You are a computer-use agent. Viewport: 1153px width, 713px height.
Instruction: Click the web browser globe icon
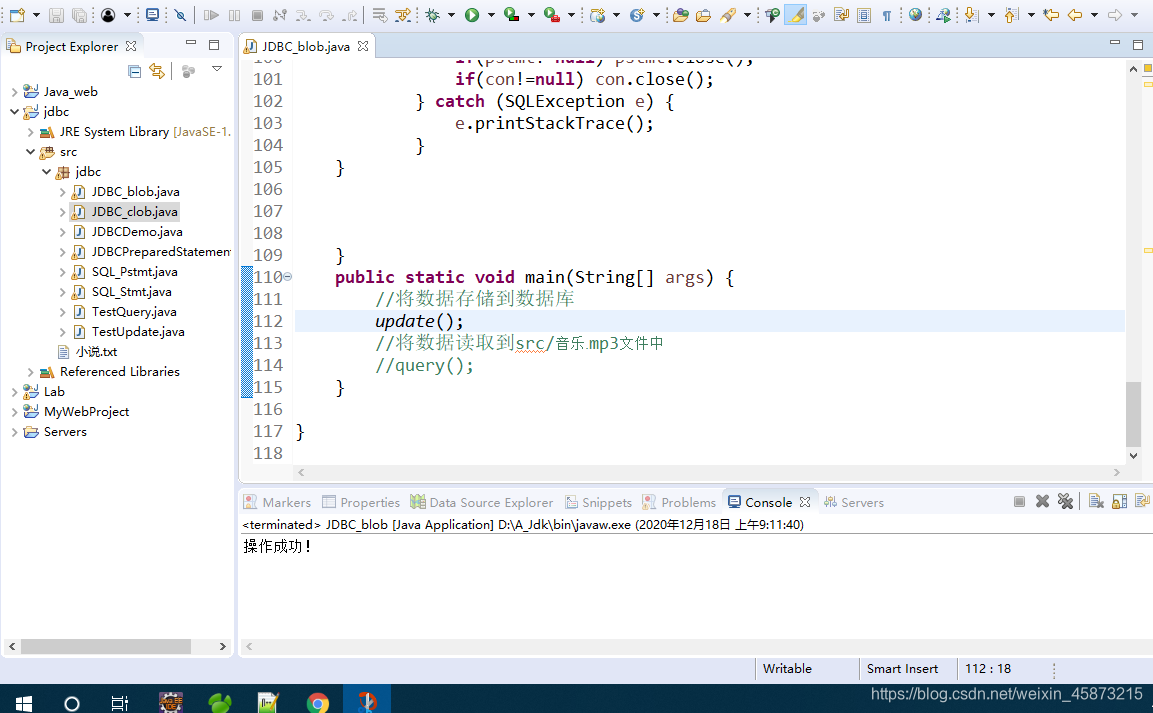915,15
